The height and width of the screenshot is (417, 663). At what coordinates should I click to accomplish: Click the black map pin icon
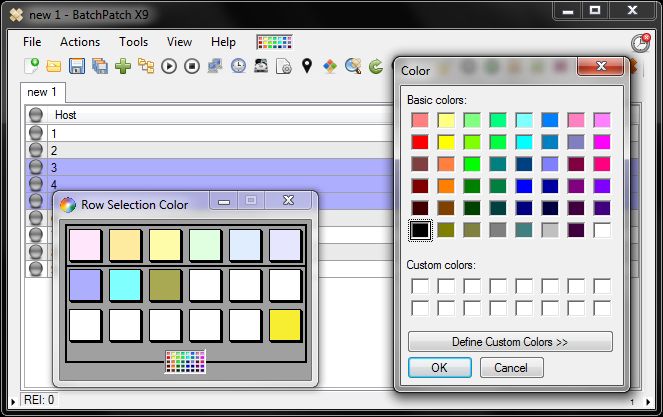(x=307, y=66)
